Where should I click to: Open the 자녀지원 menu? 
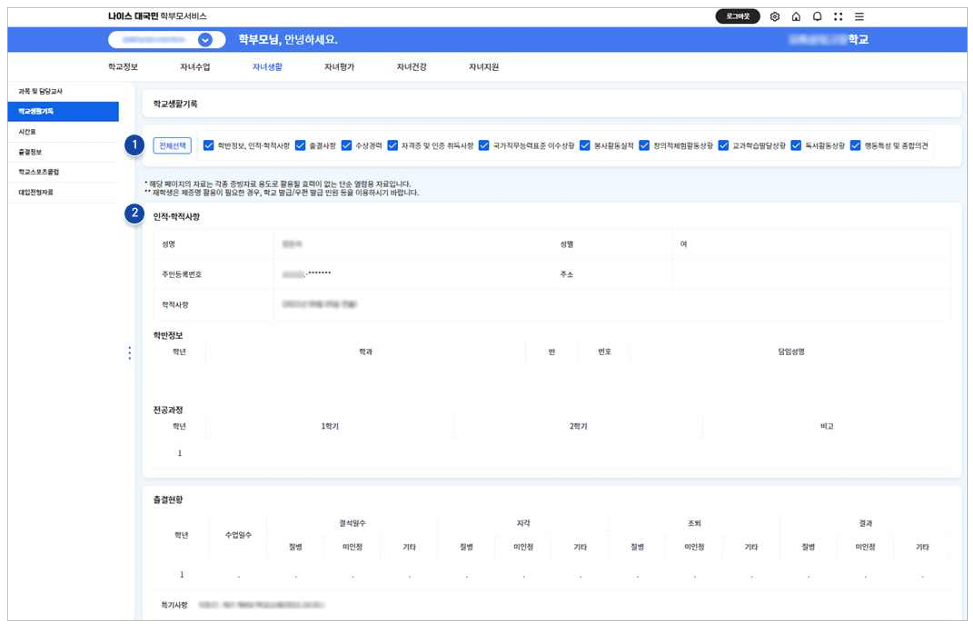pos(483,67)
